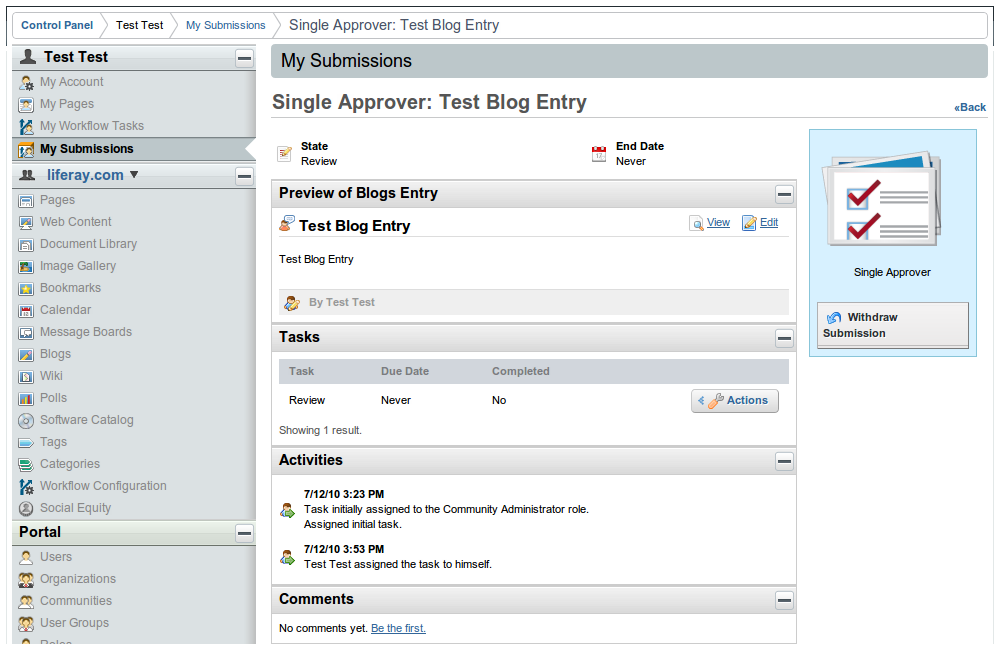Click the Image Gallery icon in sidebar
Image resolution: width=1000 pixels, height=650 pixels.
pos(26,266)
